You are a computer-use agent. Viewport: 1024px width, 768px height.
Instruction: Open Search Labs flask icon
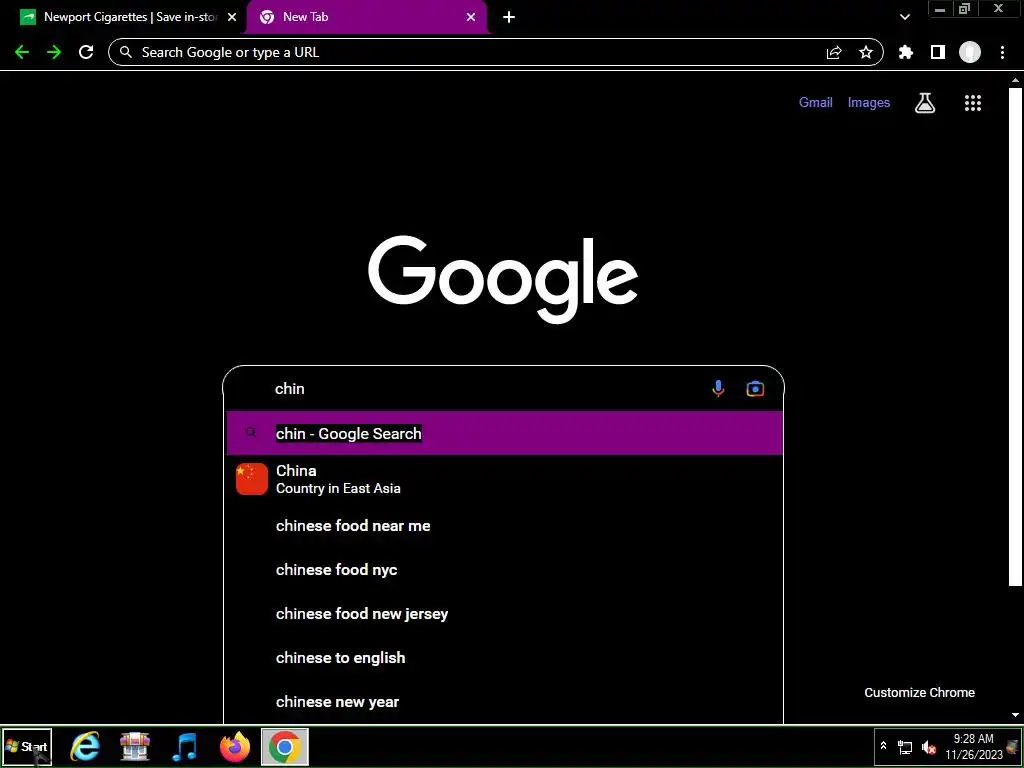coord(925,103)
